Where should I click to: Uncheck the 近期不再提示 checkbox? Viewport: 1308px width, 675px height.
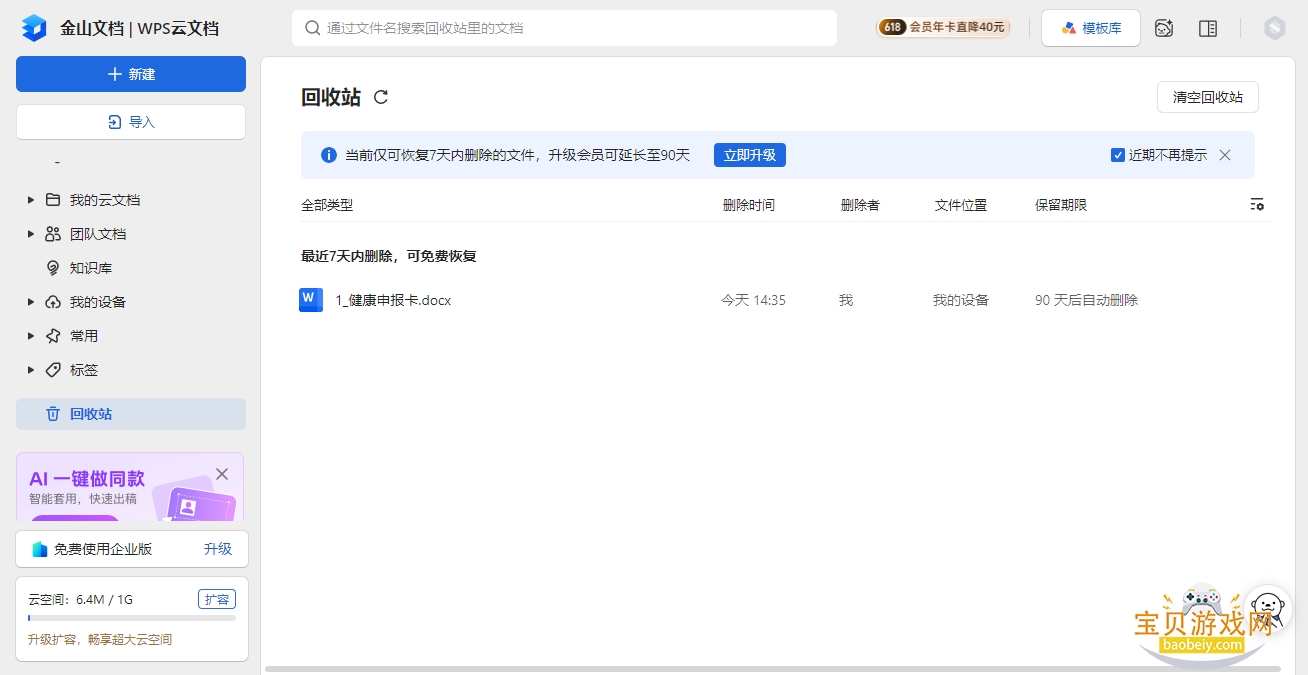click(x=1118, y=155)
